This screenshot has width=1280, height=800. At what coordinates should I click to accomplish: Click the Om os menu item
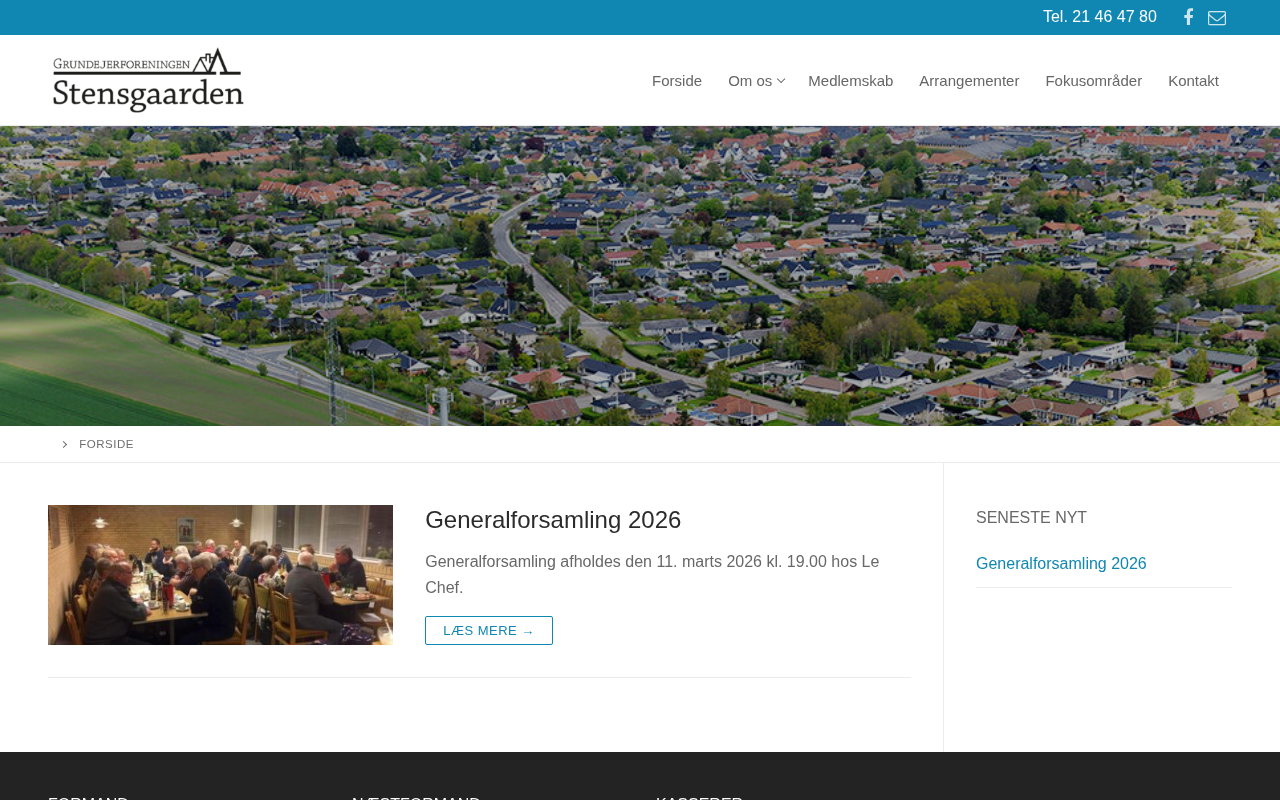pos(750,81)
